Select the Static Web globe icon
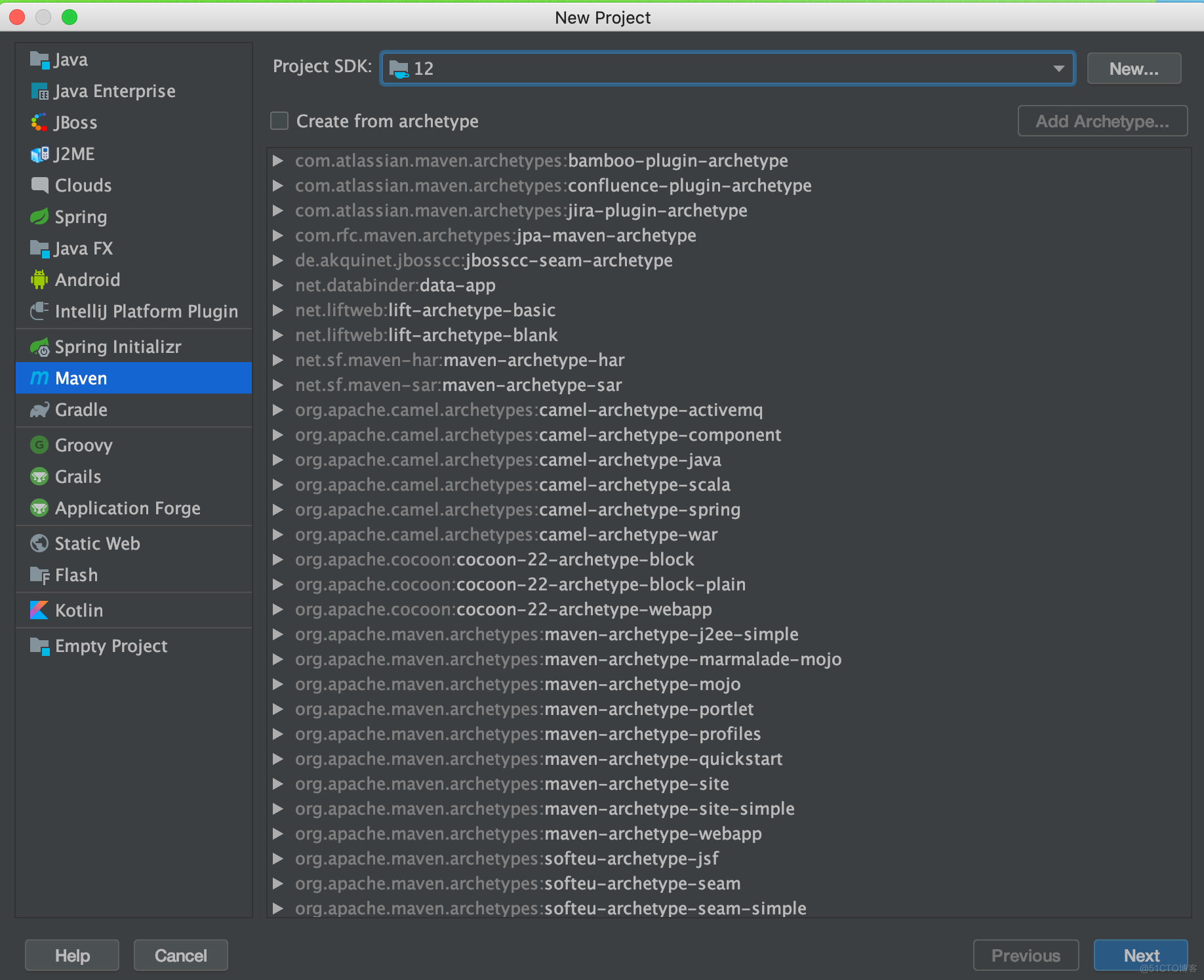The image size is (1204, 980). point(39,544)
